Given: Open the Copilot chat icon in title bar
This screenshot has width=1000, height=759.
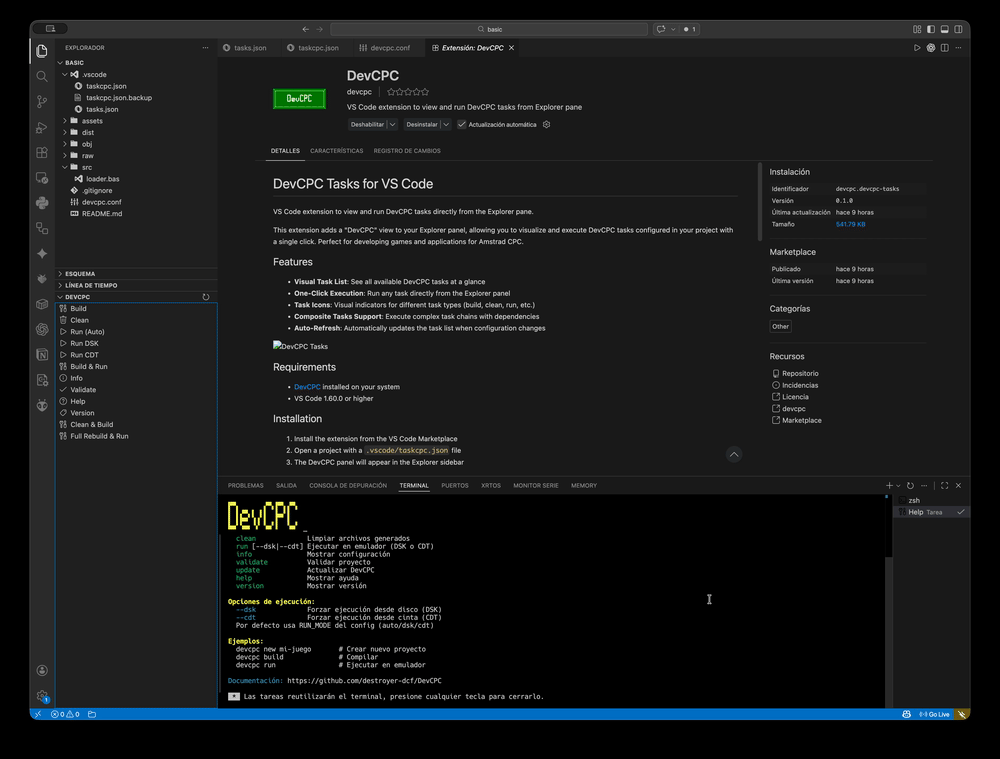Looking at the screenshot, I should [661, 29].
